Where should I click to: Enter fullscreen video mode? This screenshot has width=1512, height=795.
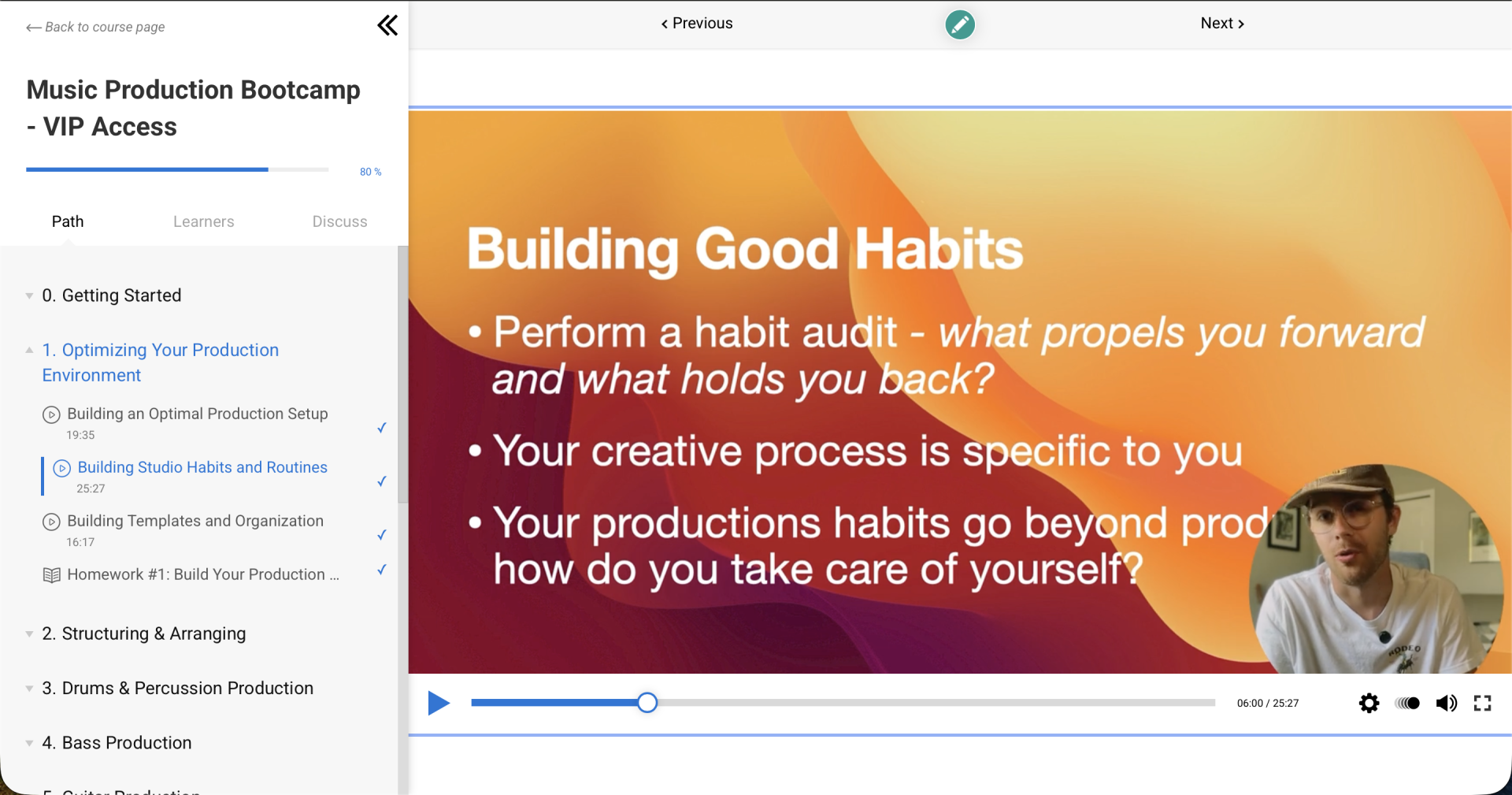tap(1482, 703)
